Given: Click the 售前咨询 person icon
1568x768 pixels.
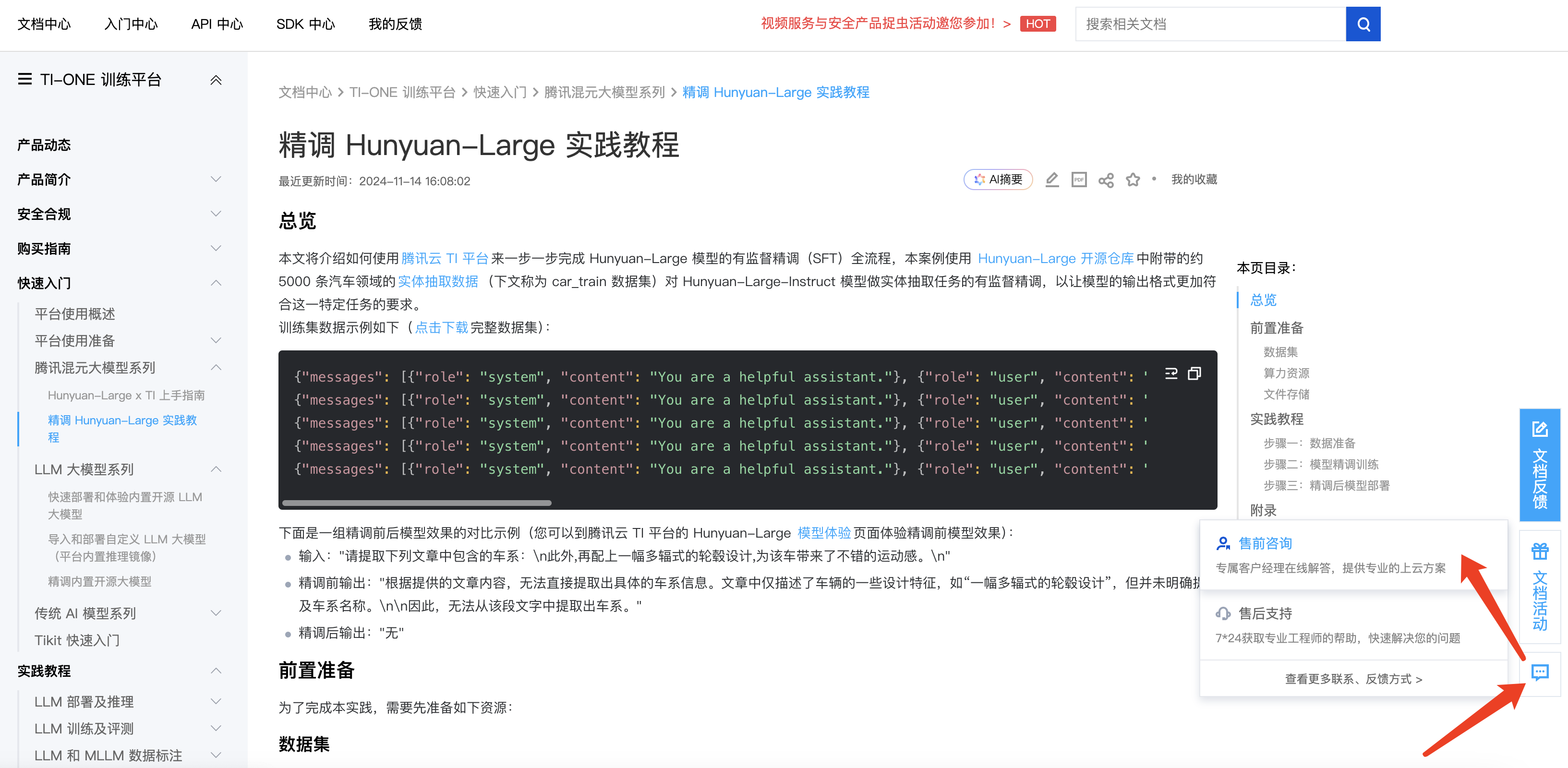Looking at the screenshot, I should [1222, 543].
